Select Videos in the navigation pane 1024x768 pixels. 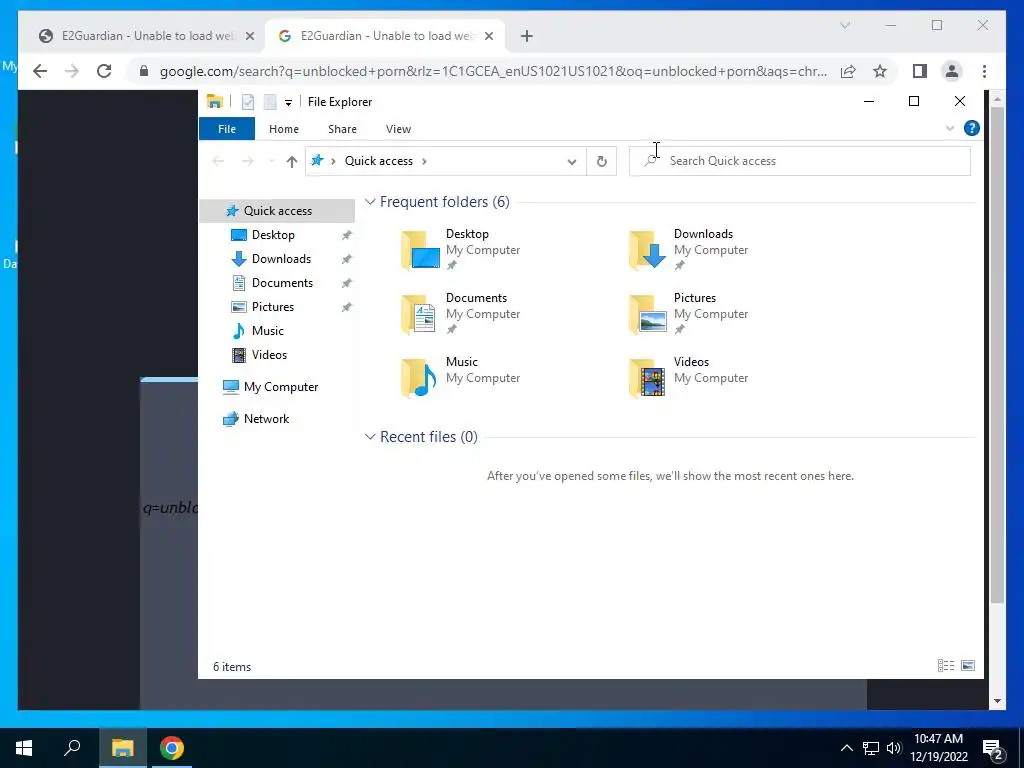coord(269,355)
